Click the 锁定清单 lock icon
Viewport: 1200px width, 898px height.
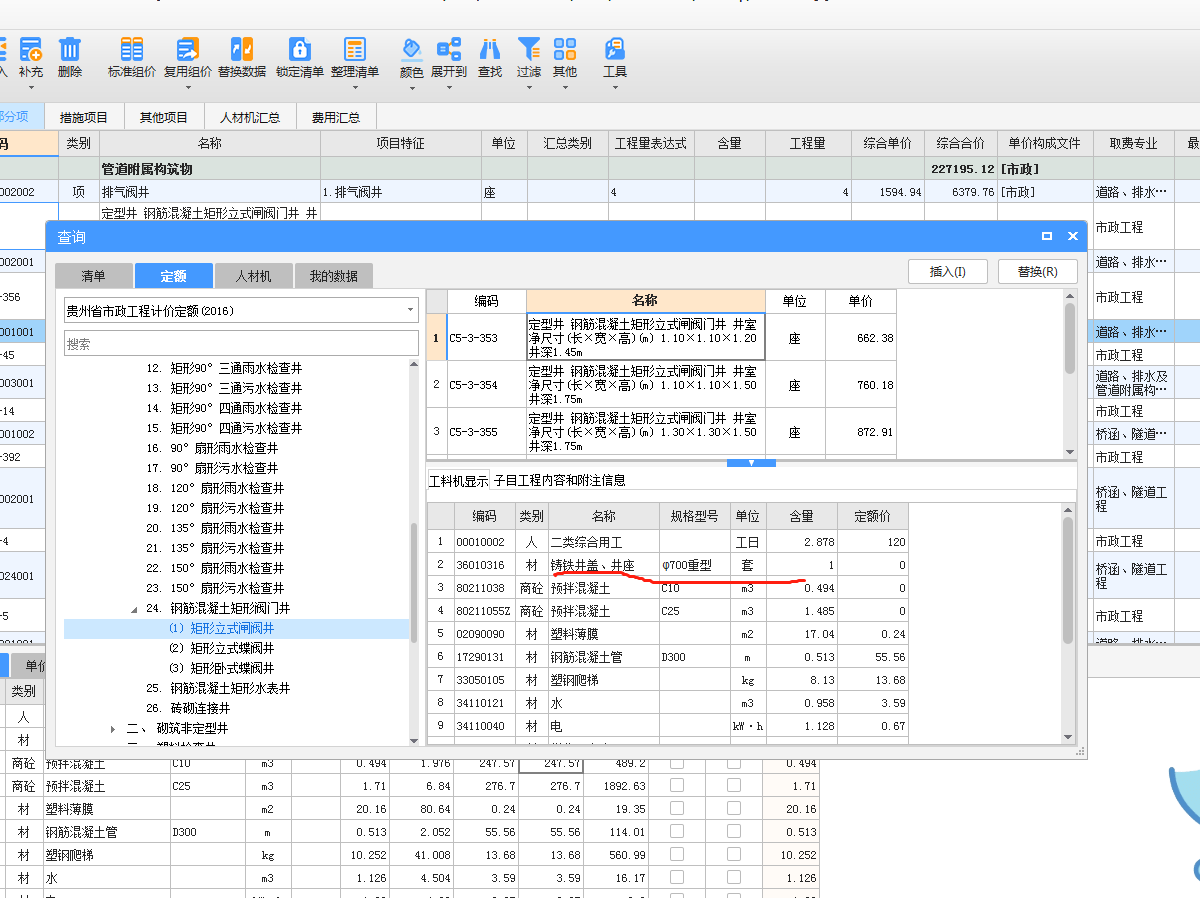tap(300, 48)
